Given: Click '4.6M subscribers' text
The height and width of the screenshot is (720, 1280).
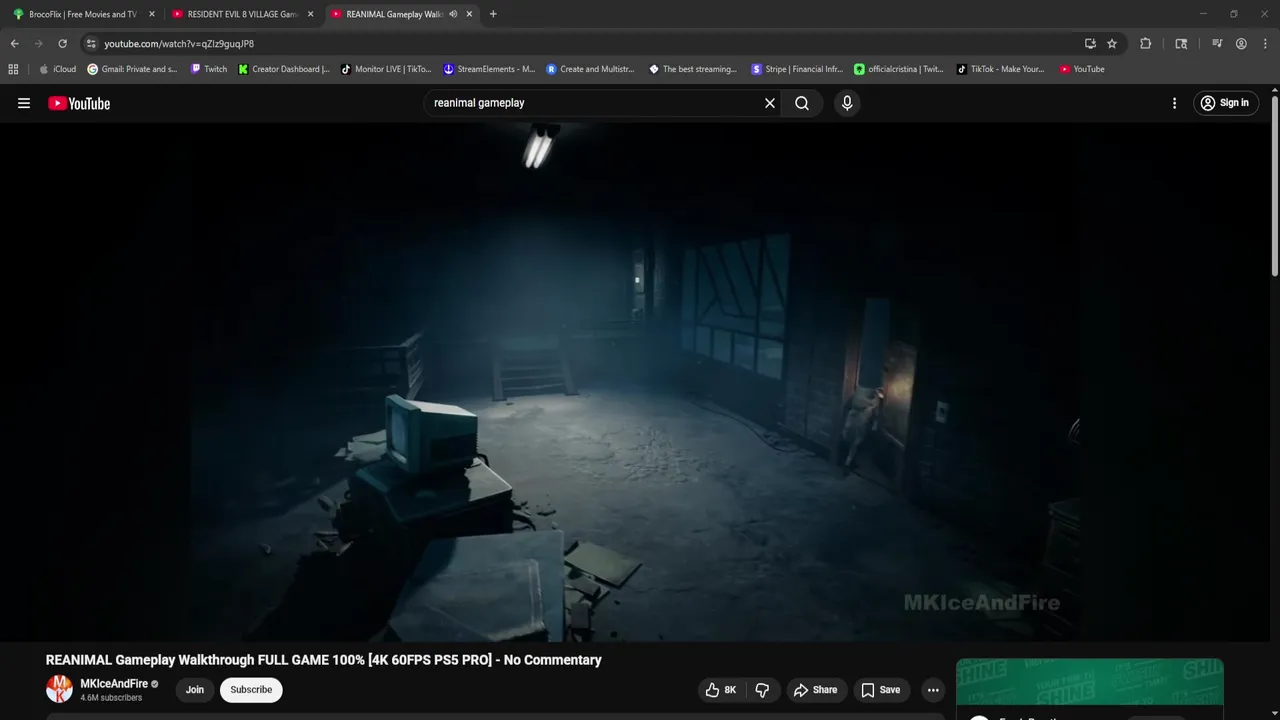Looking at the screenshot, I should point(111,698).
